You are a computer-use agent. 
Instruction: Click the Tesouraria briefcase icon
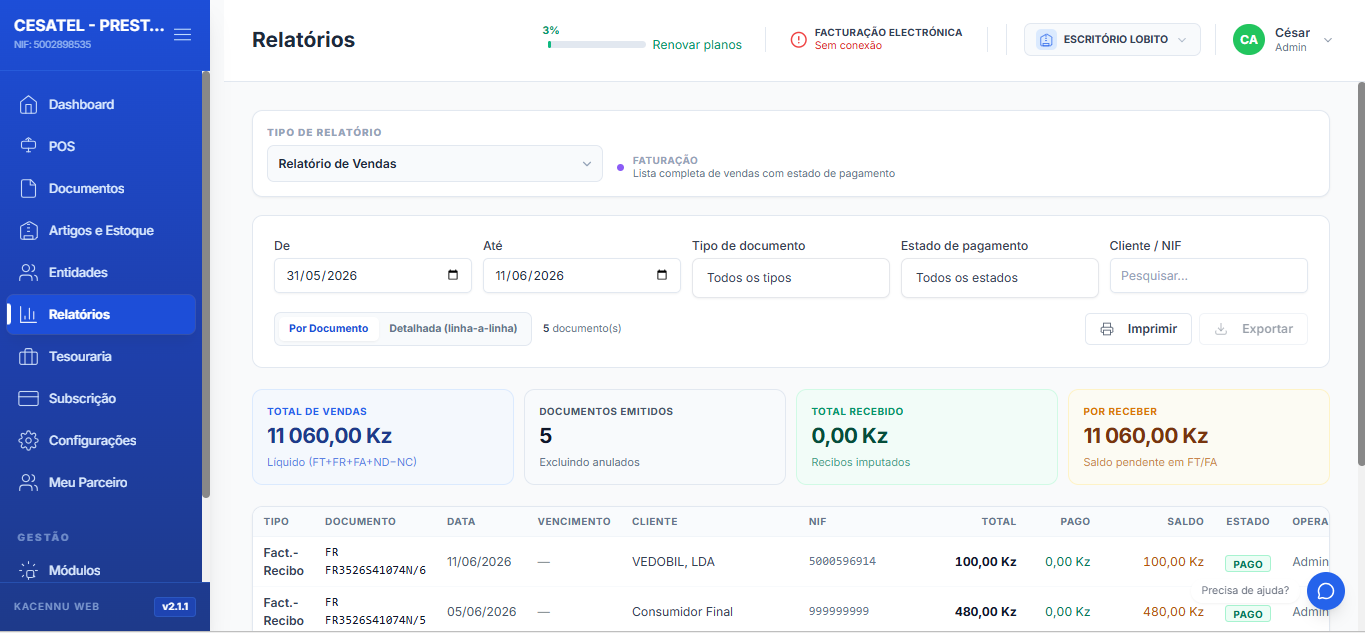[x=28, y=356]
